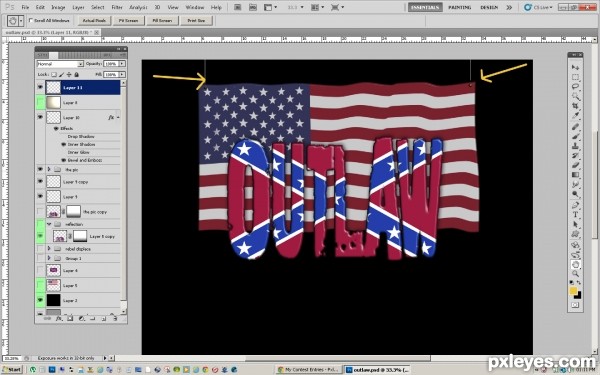Collapse the reflection group folder

coord(49,224)
